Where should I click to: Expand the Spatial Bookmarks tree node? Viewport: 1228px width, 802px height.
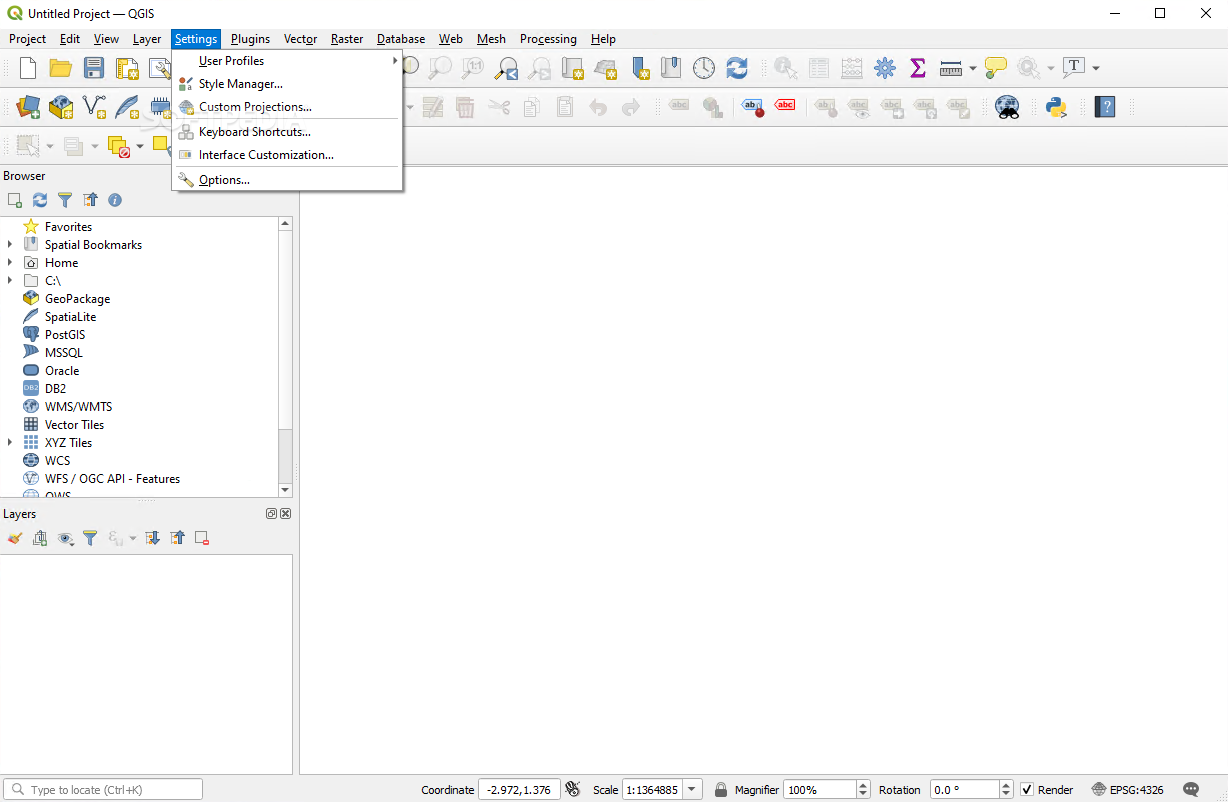click(10, 245)
